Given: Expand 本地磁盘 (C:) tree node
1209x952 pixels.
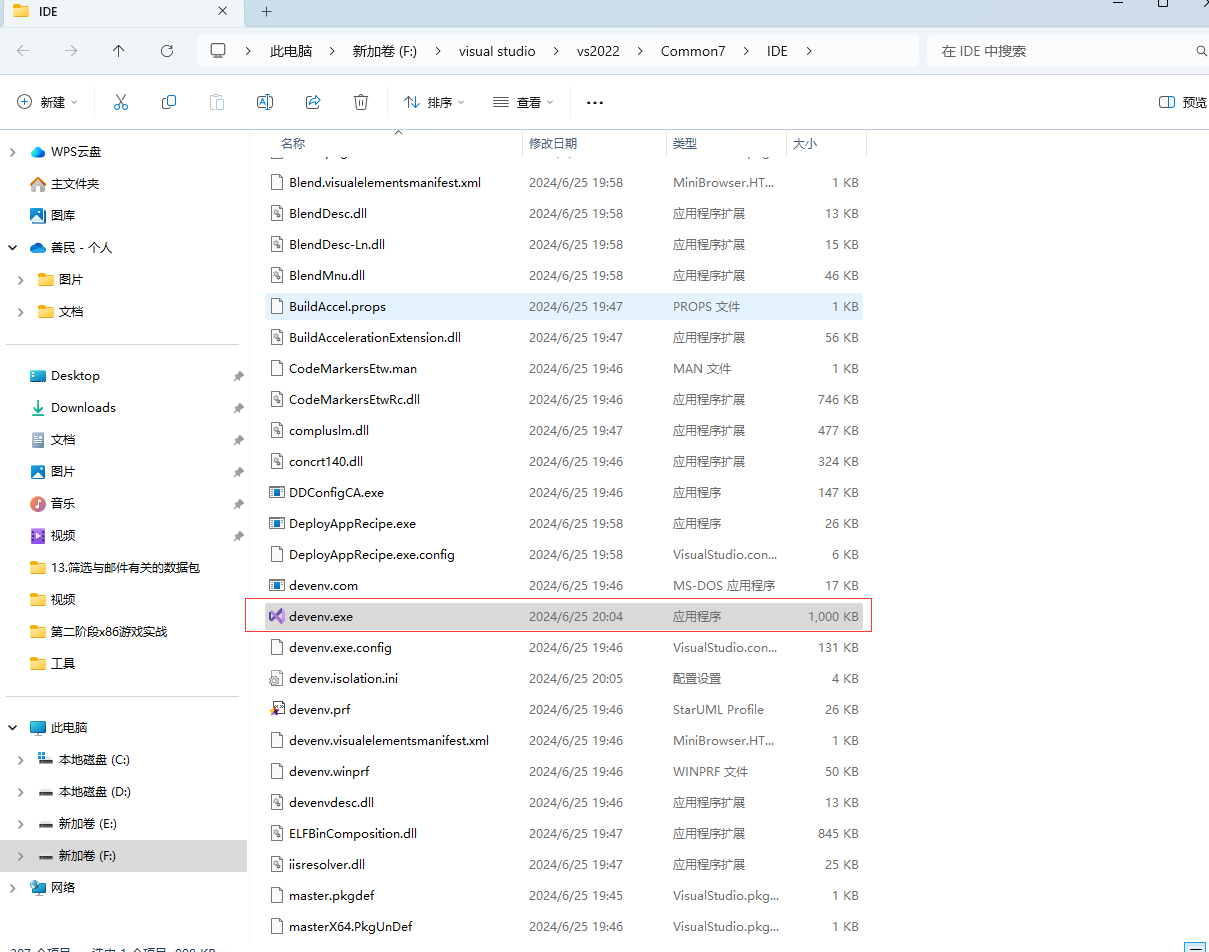Looking at the screenshot, I should [21, 760].
